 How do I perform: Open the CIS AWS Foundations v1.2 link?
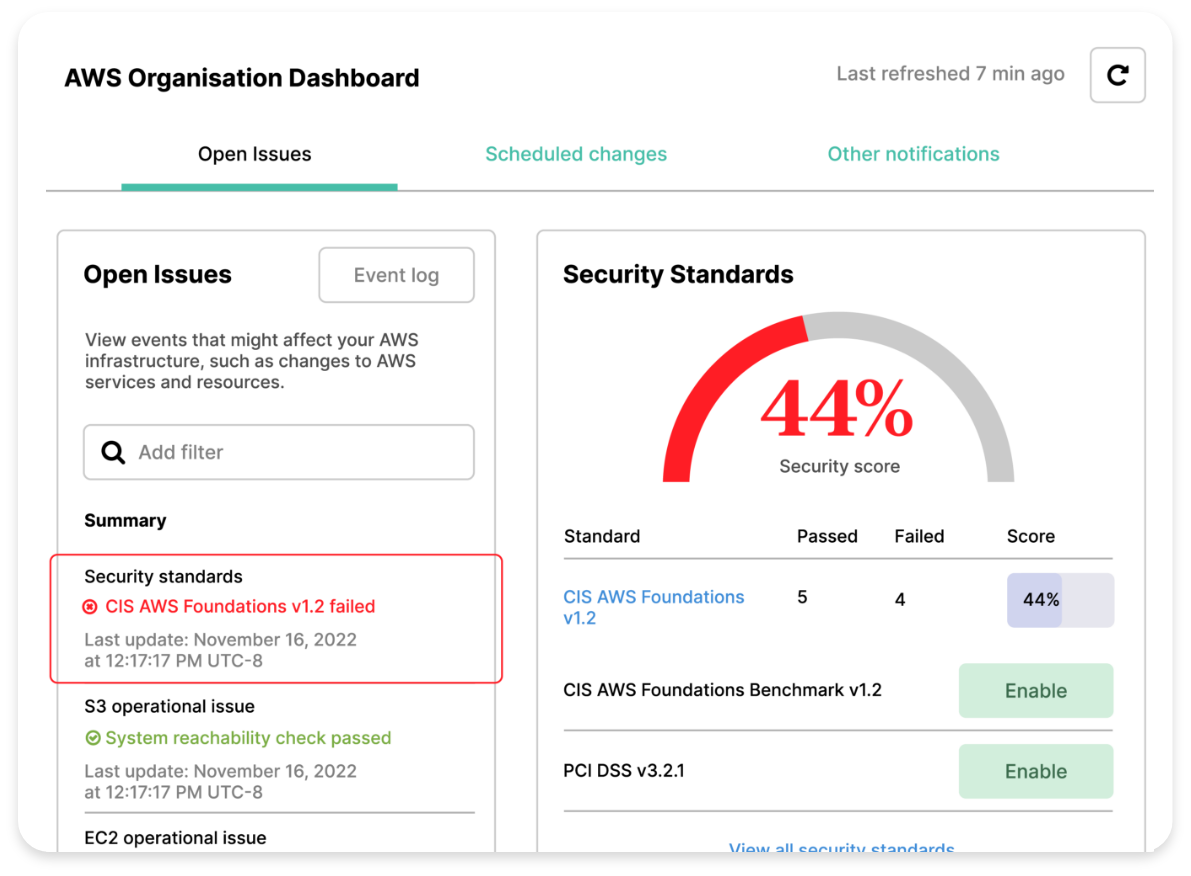(653, 607)
